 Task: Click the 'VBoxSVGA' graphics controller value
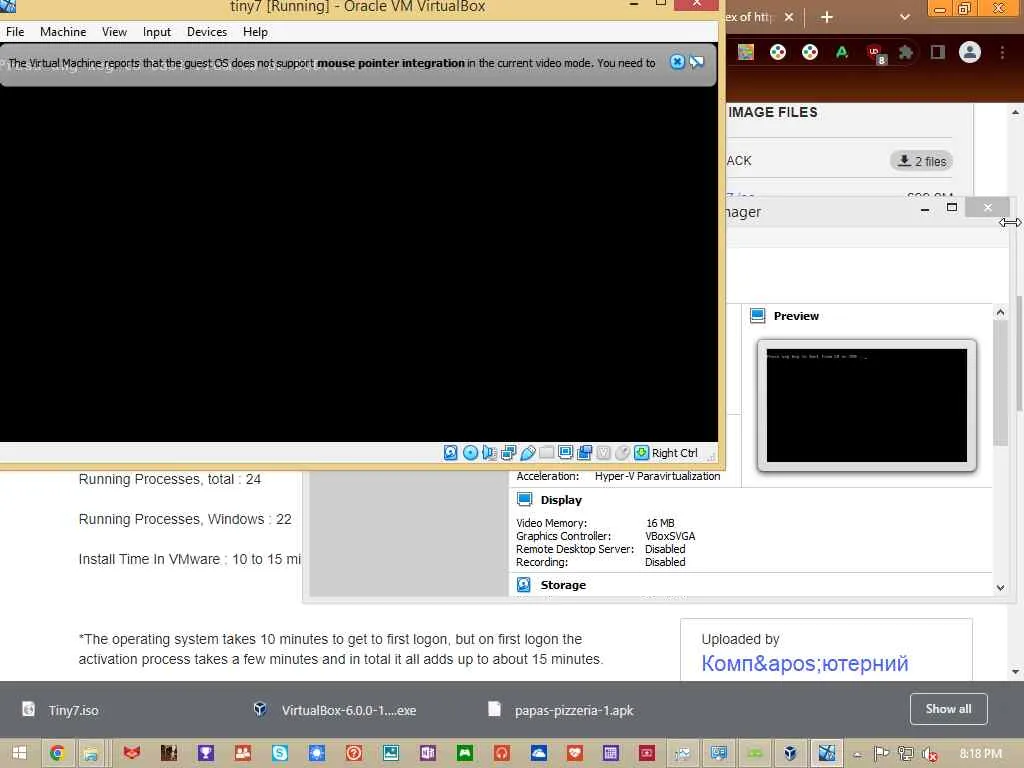670,536
